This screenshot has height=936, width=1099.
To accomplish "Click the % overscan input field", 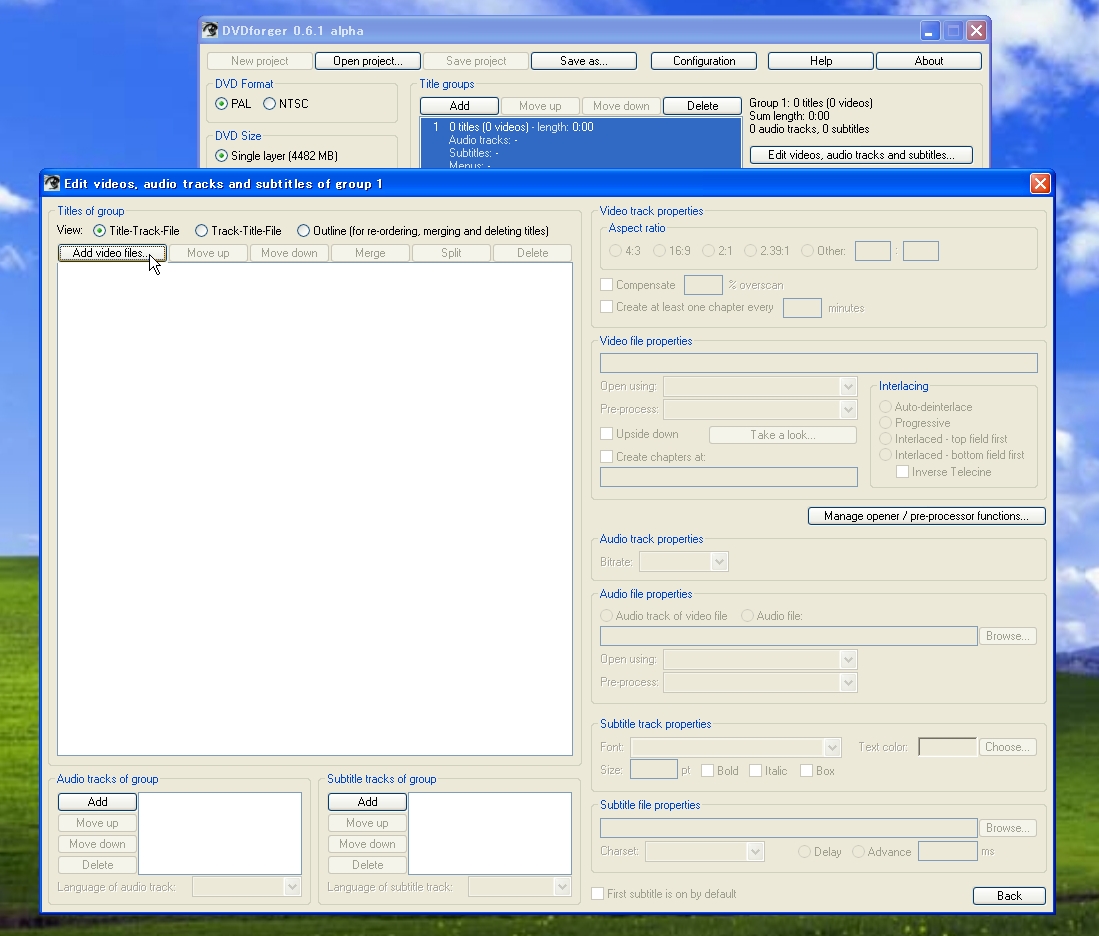I will pos(703,285).
